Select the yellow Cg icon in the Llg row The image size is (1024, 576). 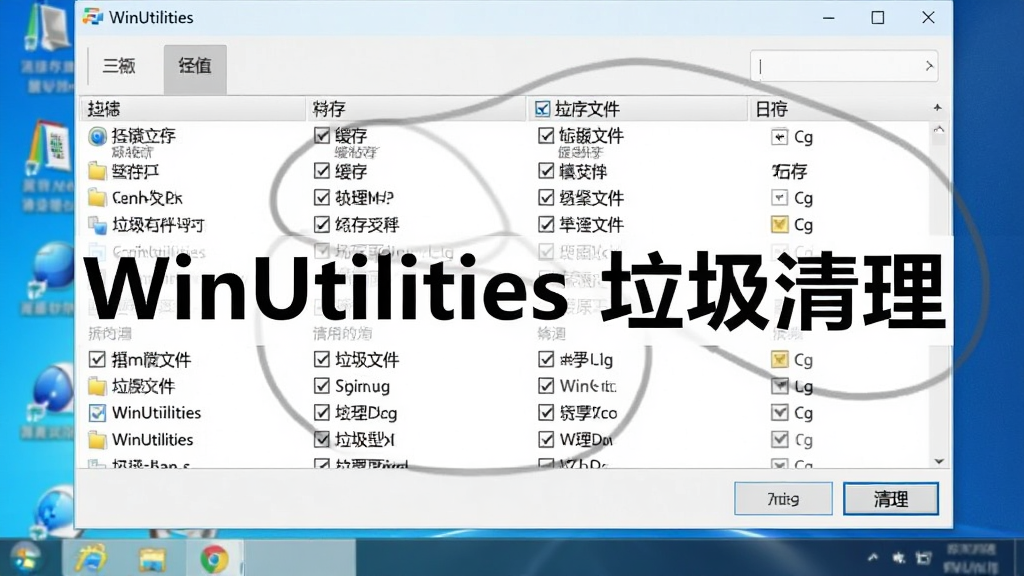[779, 360]
